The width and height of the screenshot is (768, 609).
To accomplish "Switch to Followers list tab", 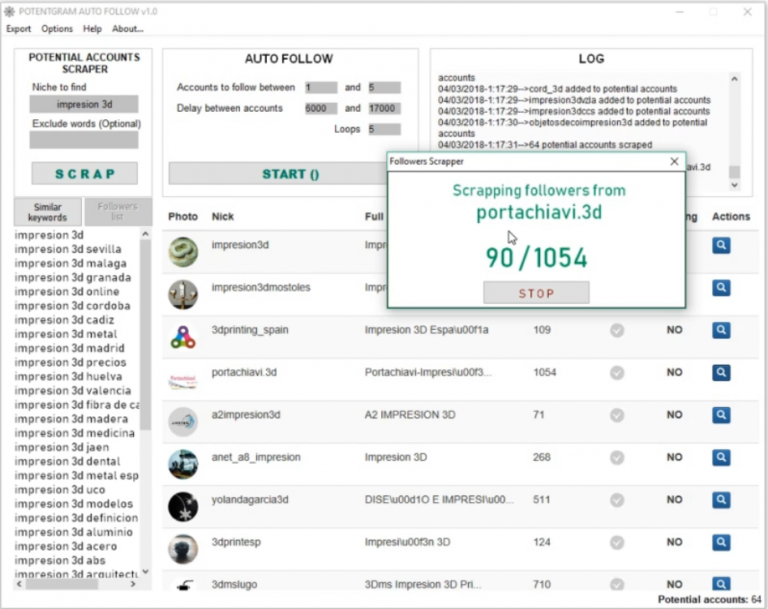I will point(118,212).
